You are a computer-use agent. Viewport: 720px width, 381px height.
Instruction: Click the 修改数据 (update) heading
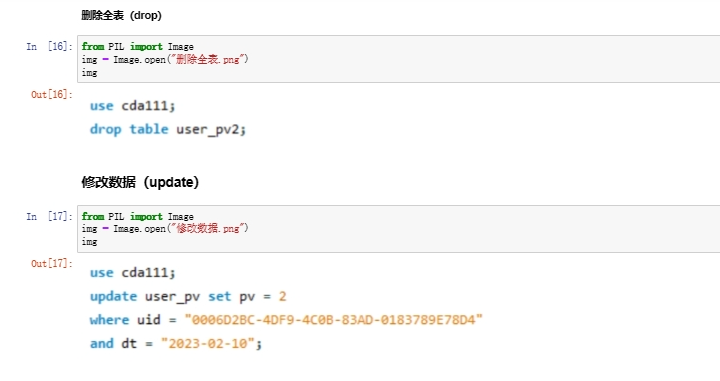click(x=140, y=182)
